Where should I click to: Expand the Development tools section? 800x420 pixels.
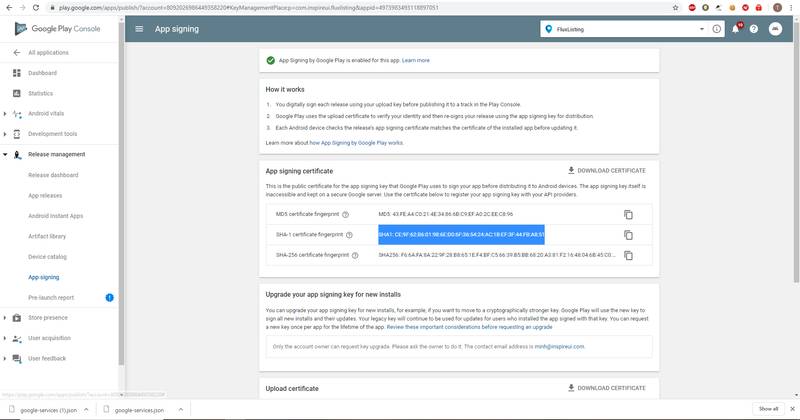[x=5, y=134]
